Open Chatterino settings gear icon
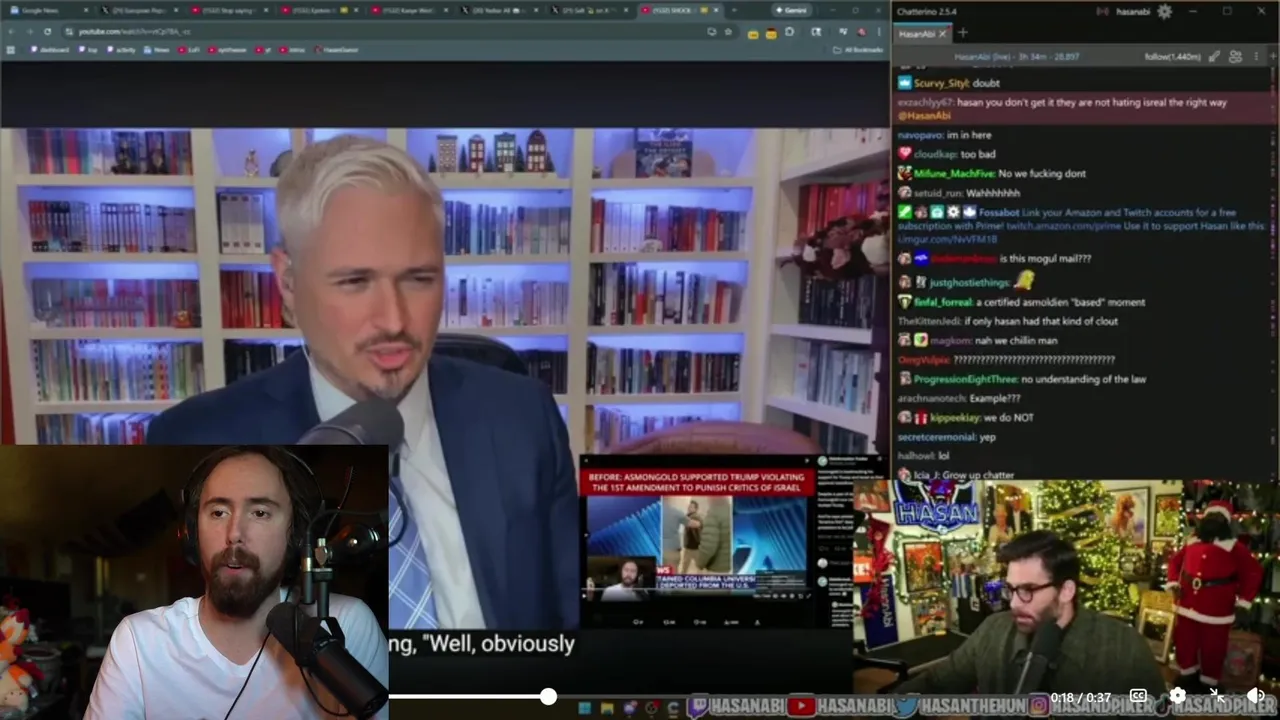This screenshot has width=1280, height=720. (x=1164, y=12)
